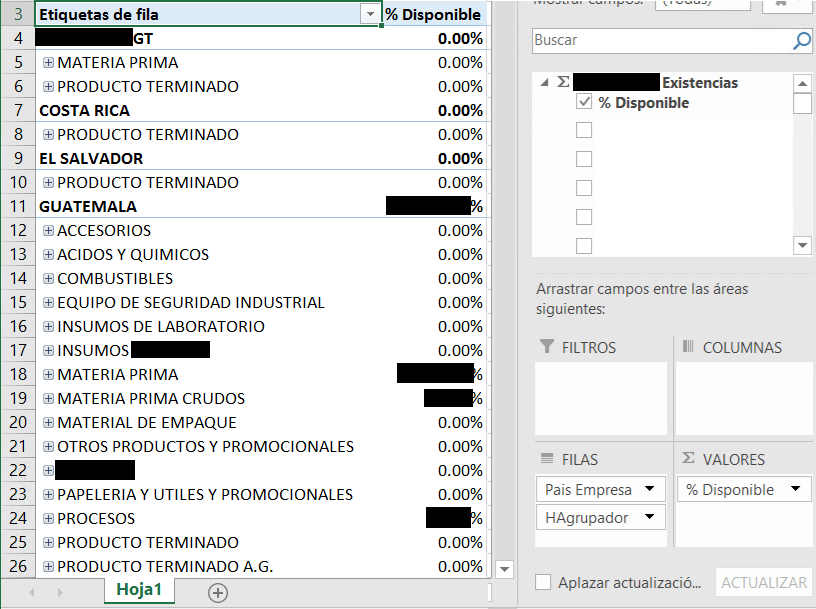816x609 pixels.
Task: Click worksheet vertical scroll down arrow
Action: click(x=504, y=569)
